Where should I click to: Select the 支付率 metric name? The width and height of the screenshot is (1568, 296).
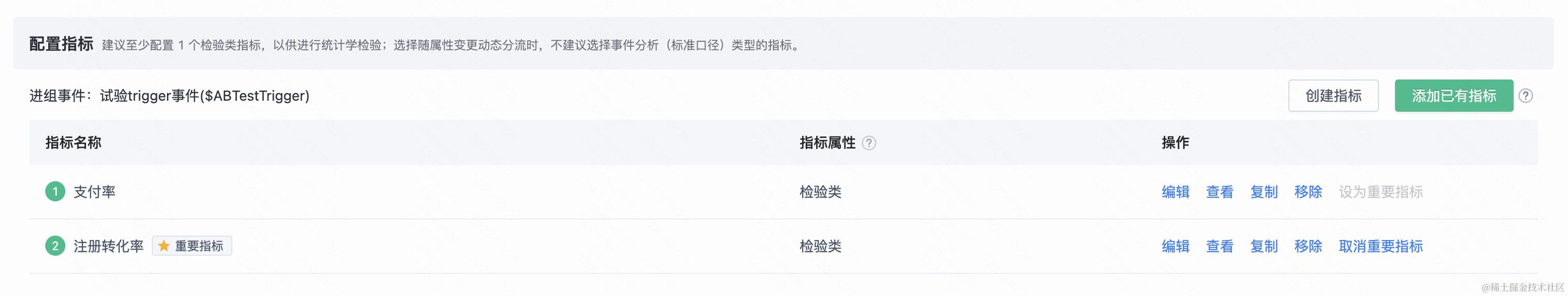coord(94,192)
